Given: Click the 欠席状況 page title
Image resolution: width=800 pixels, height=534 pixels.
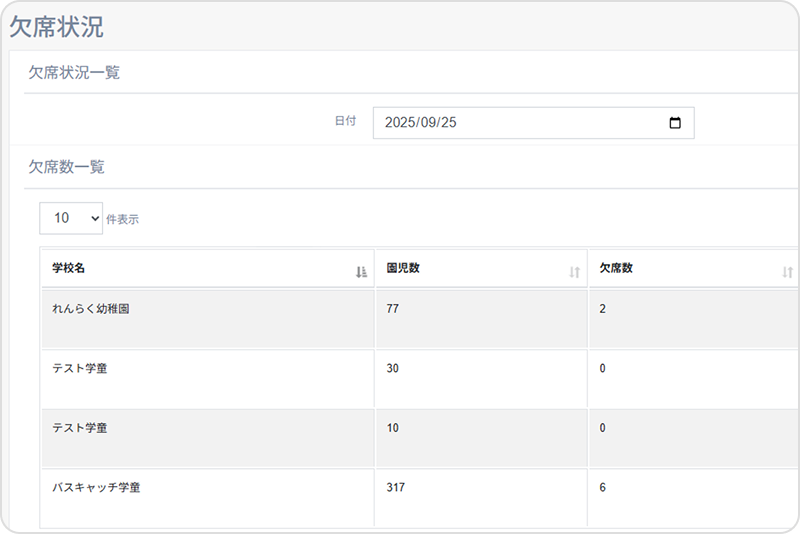Looking at the screenshot, I should tap(56, 27).
